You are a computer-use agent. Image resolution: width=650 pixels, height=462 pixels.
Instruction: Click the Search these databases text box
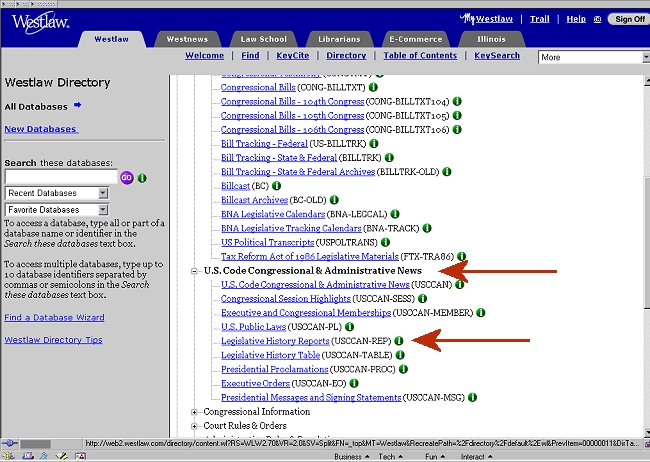61,177
